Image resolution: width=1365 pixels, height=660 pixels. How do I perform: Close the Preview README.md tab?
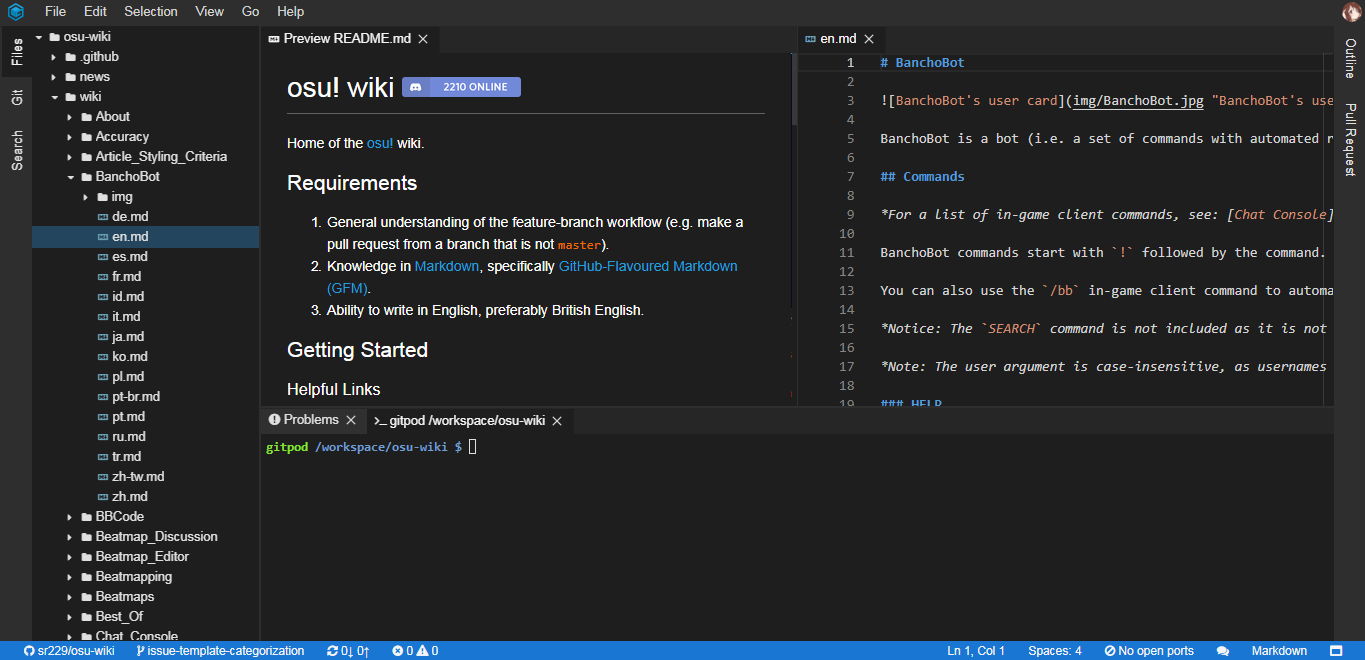423,39
